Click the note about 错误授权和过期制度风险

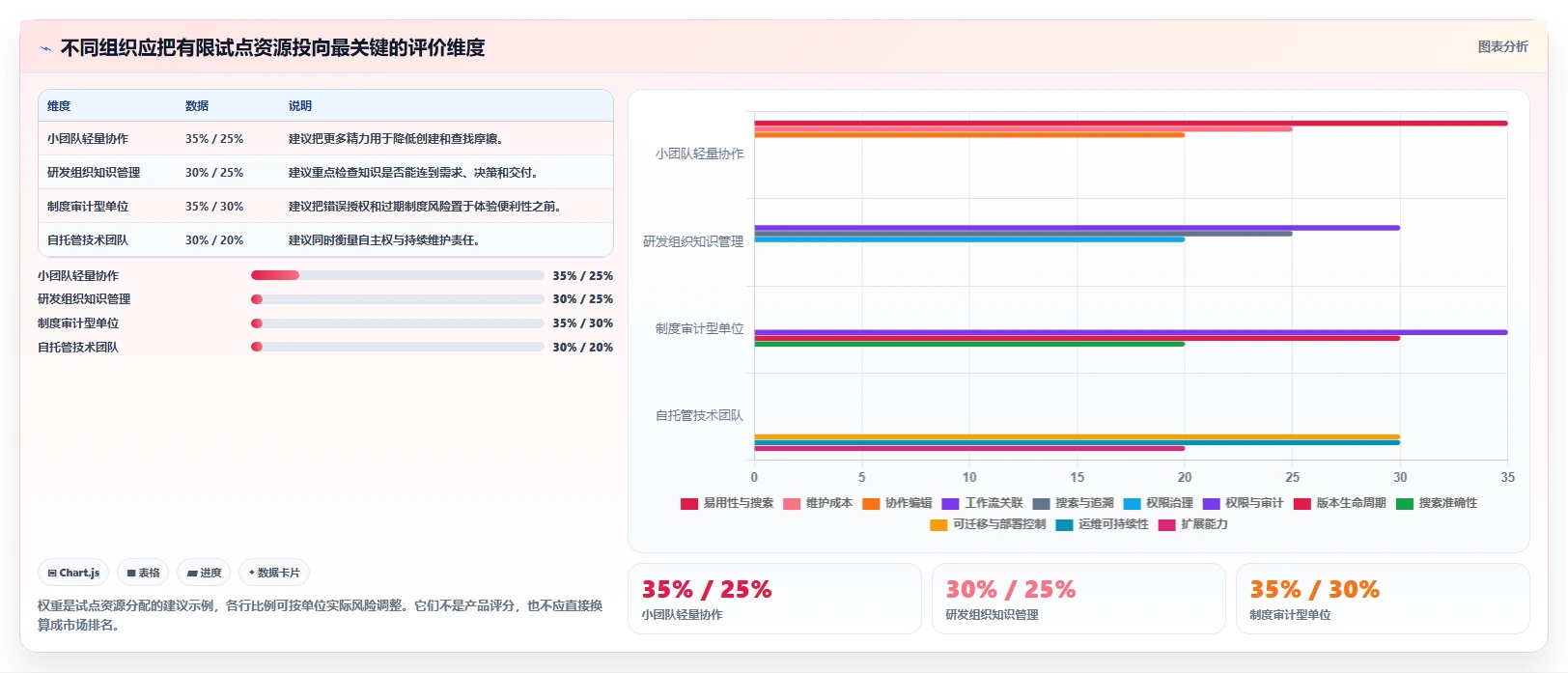425,207
